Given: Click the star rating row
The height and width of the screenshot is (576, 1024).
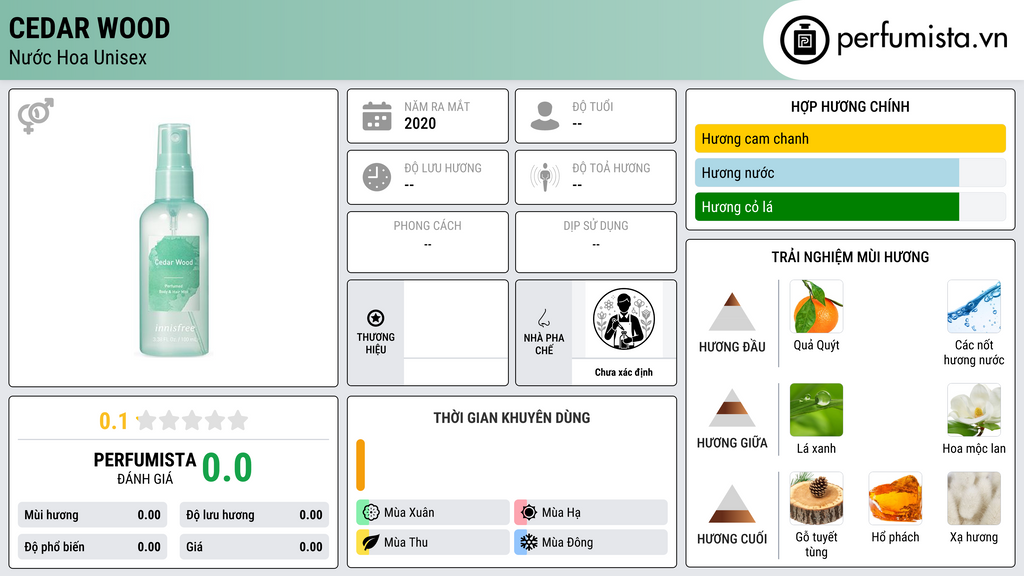Looking at the screenshot, I should click(x=174, y=421).
